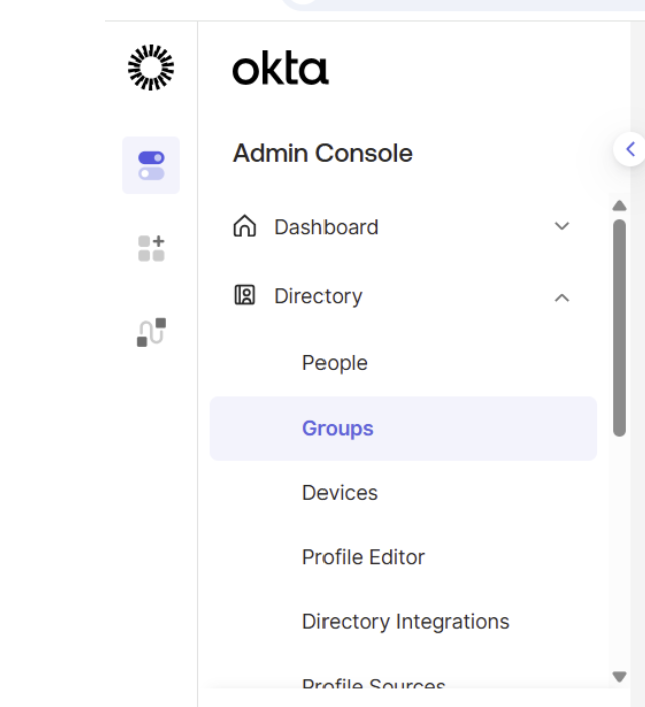Select the Directory menu item
The image size is (645, 707).
click(x=318, y=296)
